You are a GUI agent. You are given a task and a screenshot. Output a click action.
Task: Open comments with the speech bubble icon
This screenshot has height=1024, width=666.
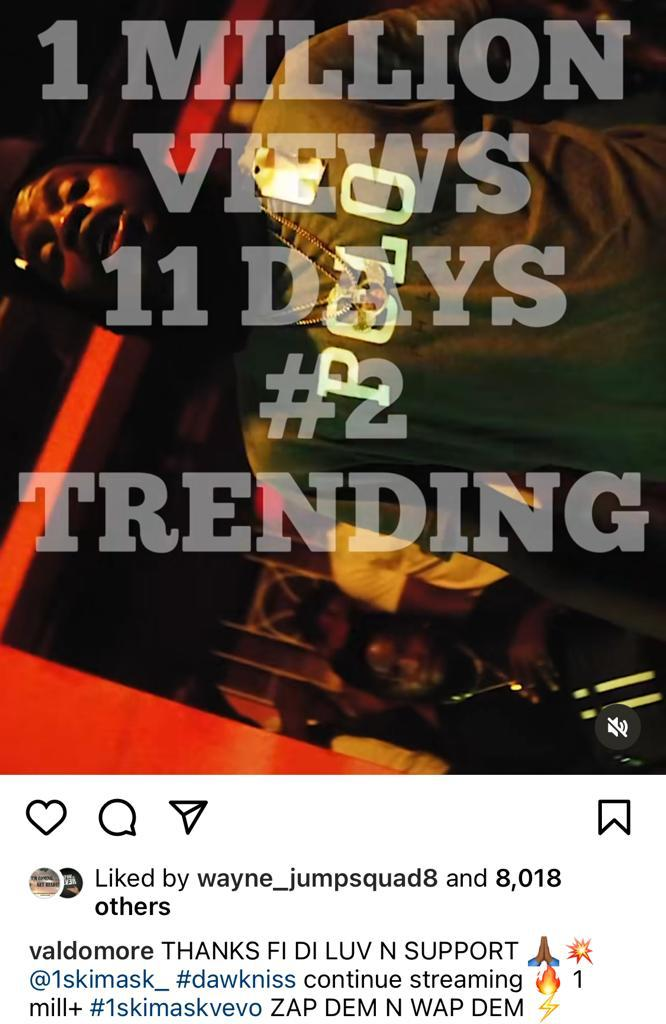coord(118,817)
